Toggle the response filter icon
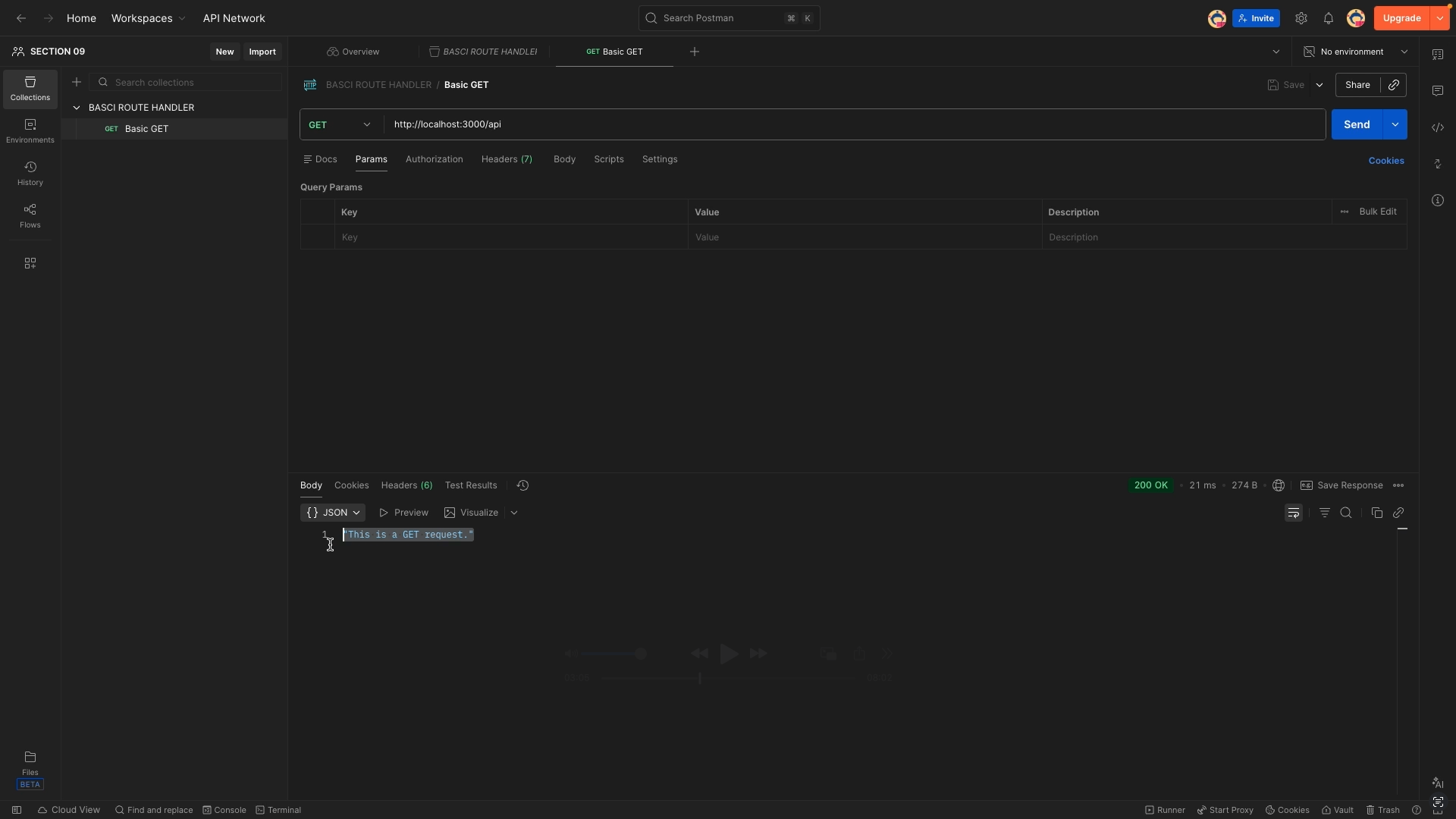 pyautogui.click(x=1325, y=513)
